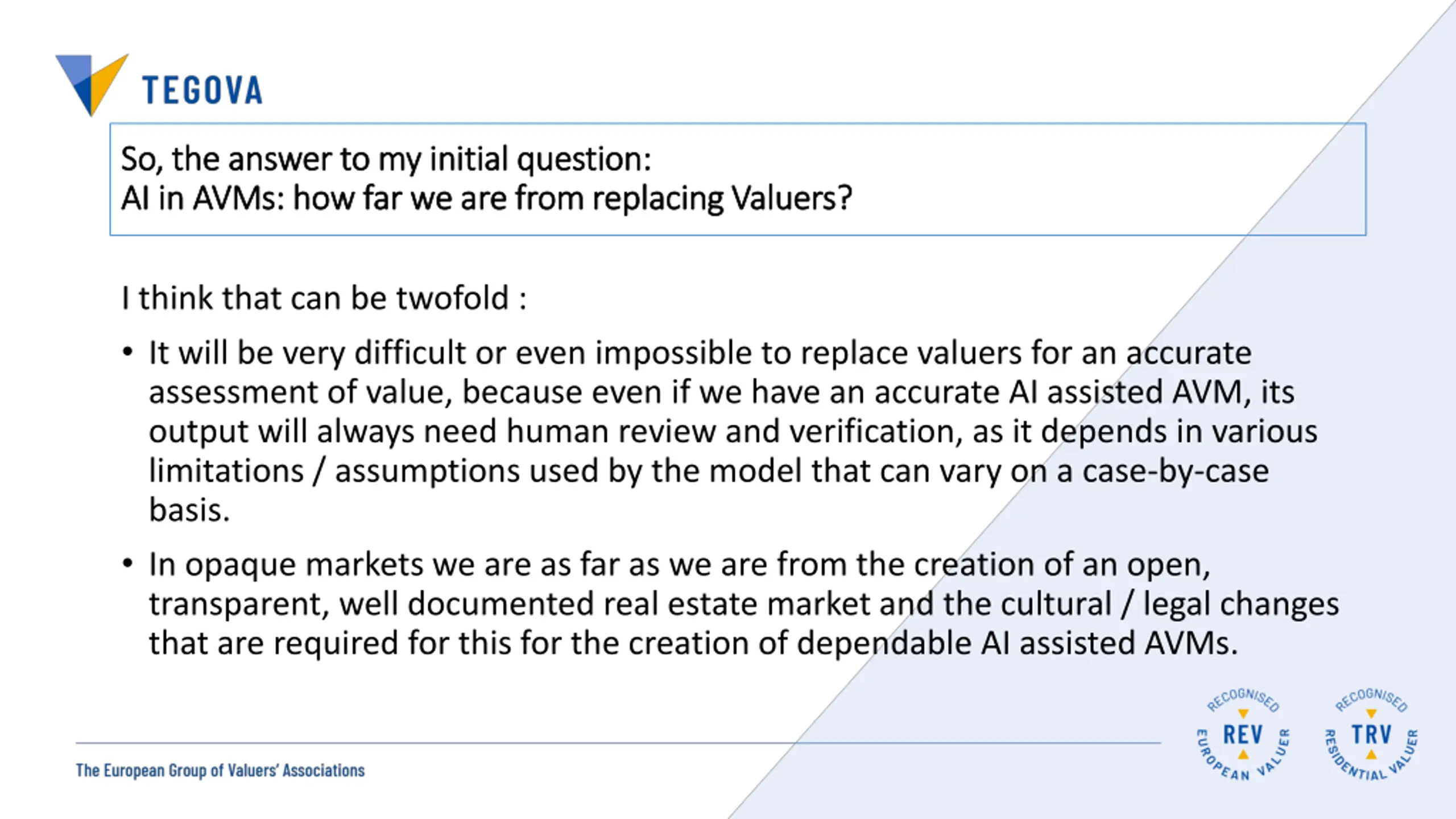Click the orange triangle above REV

tap(1243, 714)
